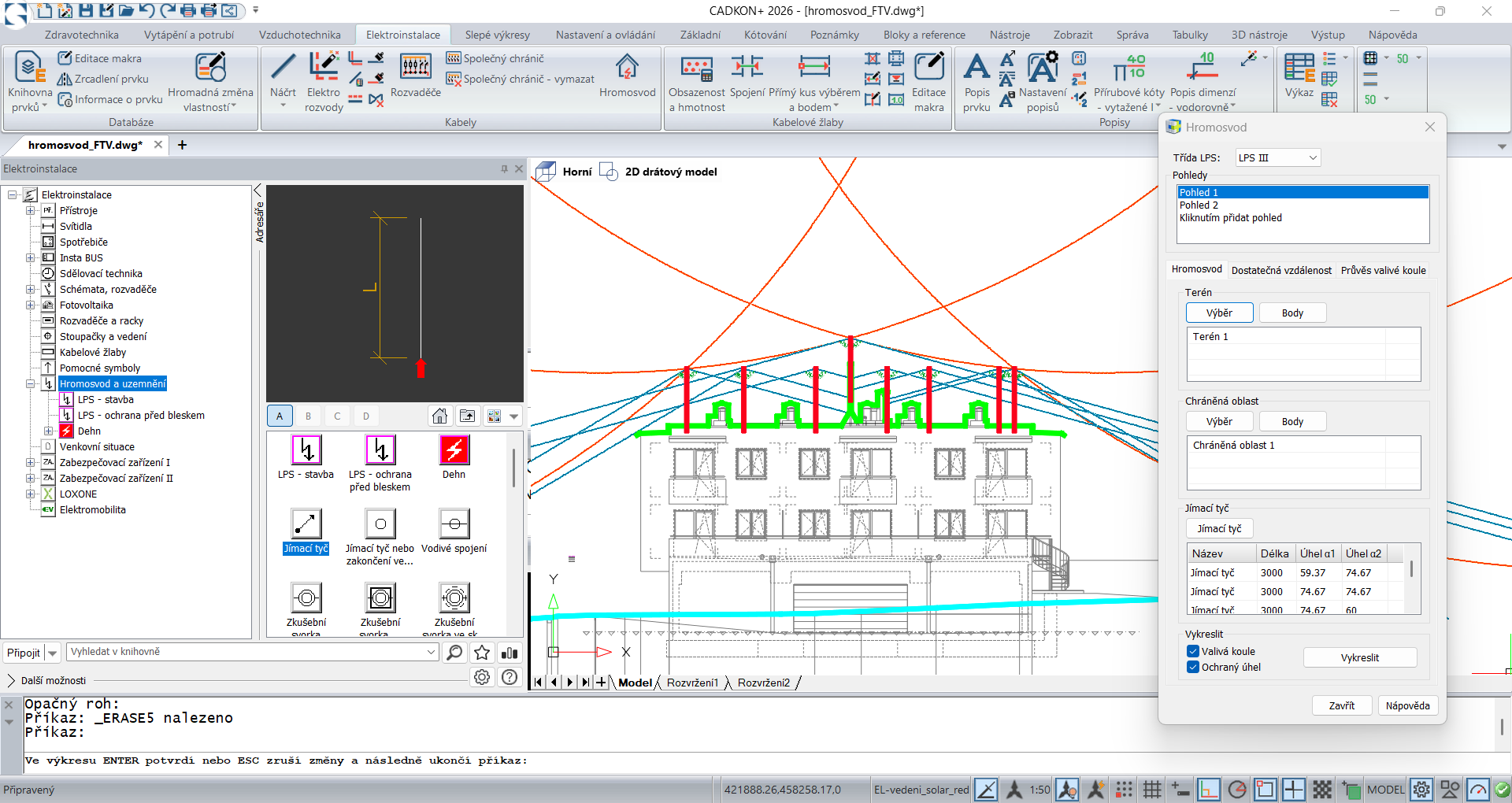Click the library search magnifier icon

[x=454, y=653]
